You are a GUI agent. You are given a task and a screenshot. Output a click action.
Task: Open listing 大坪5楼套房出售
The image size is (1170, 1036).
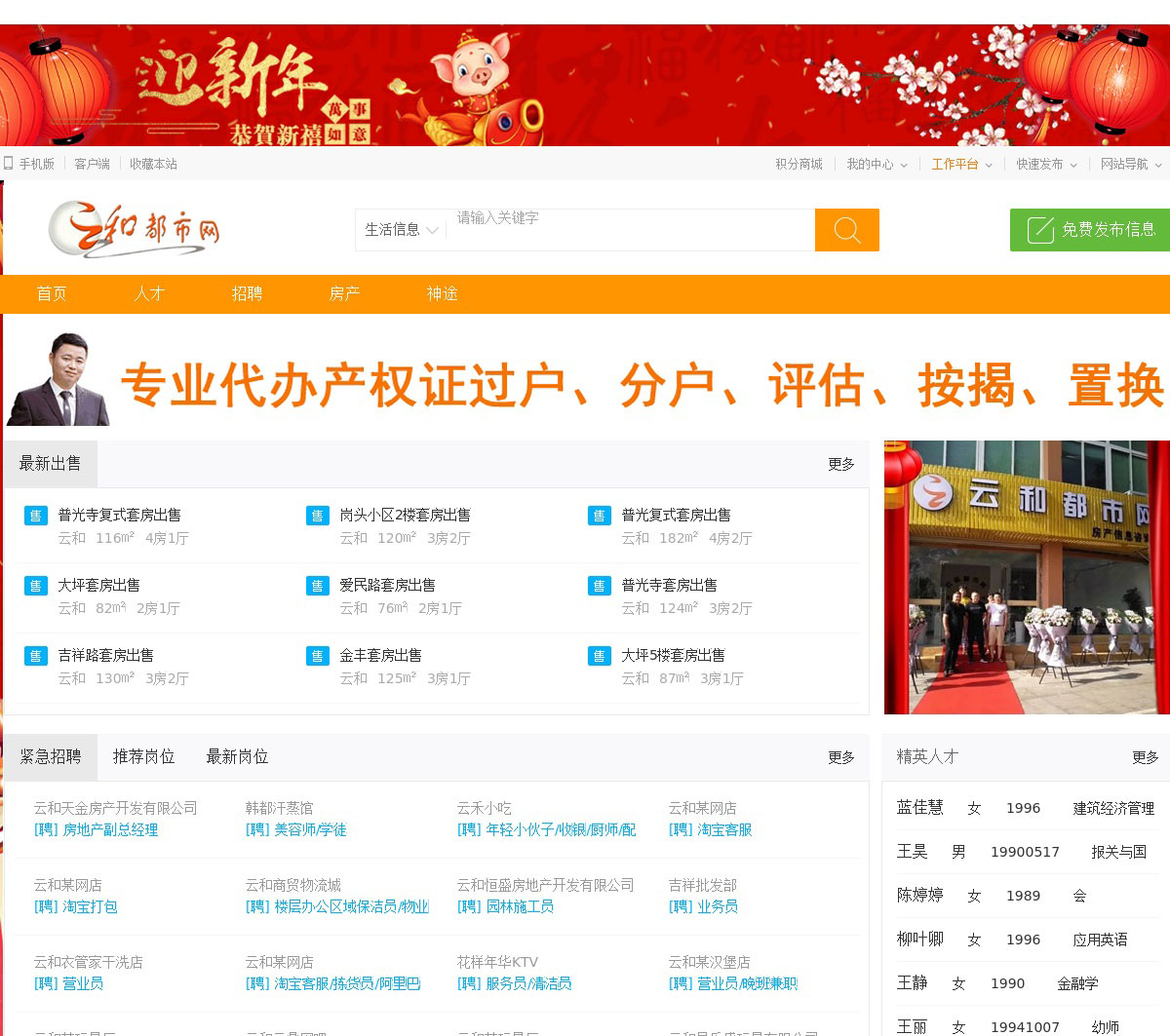tap(673, 656)
